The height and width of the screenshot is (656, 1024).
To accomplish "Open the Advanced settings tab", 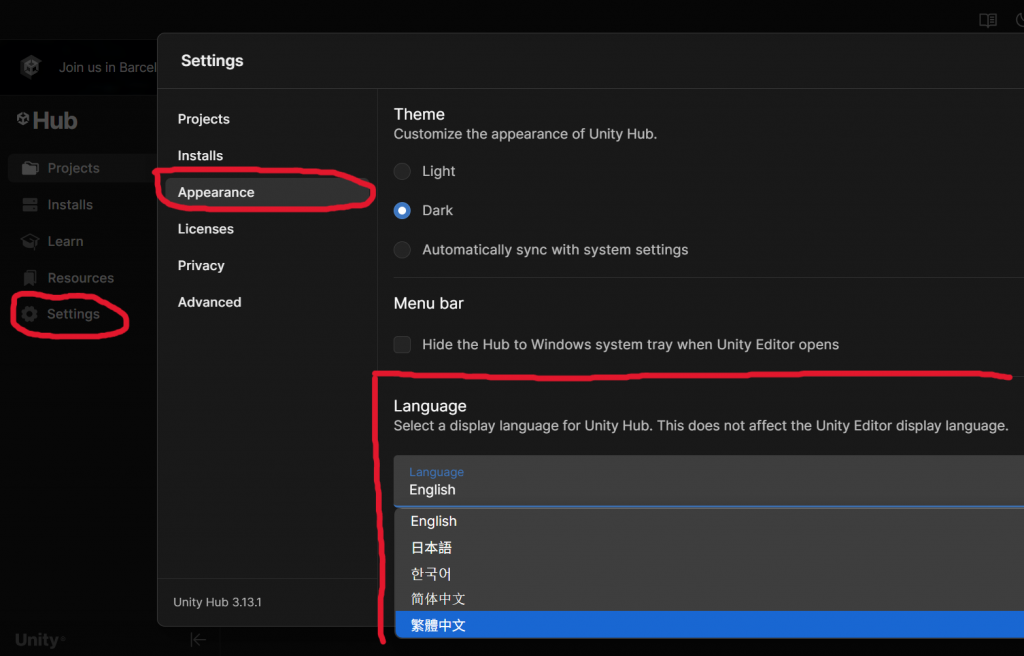I will 210,302.
